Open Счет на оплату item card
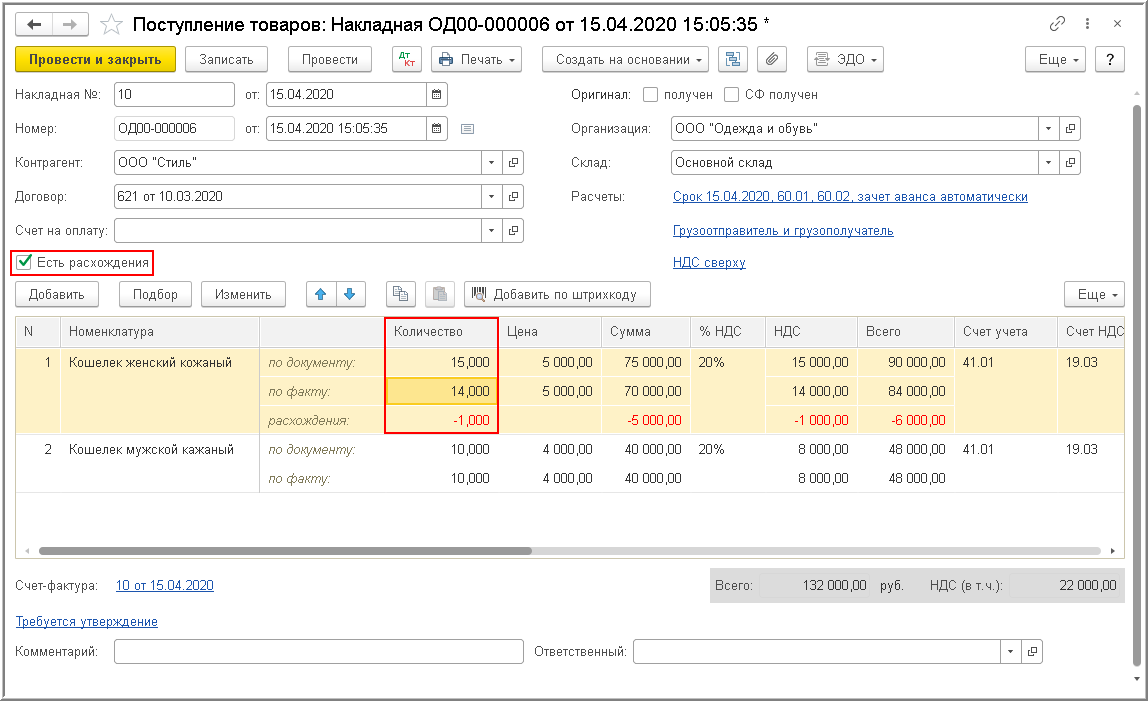 (x=513, y=230)
